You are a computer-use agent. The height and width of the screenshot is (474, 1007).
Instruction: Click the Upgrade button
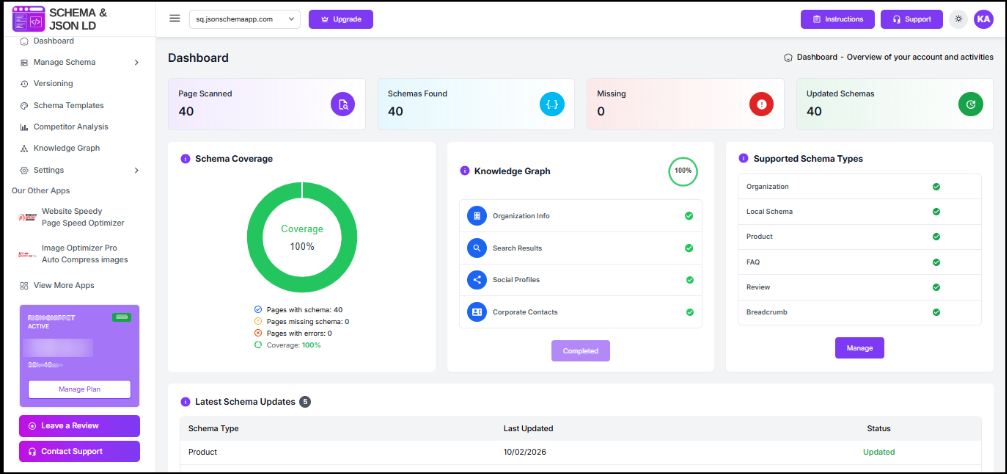pos(341,19)
